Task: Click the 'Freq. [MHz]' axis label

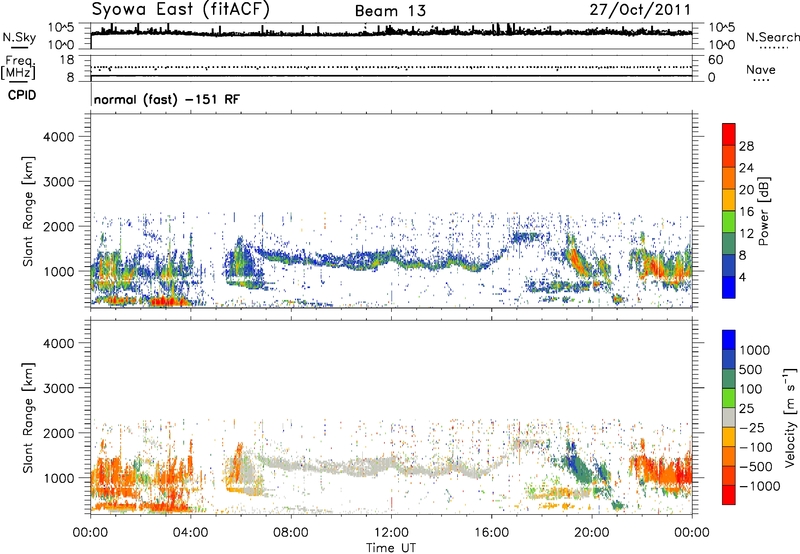Action: (18, 68)
